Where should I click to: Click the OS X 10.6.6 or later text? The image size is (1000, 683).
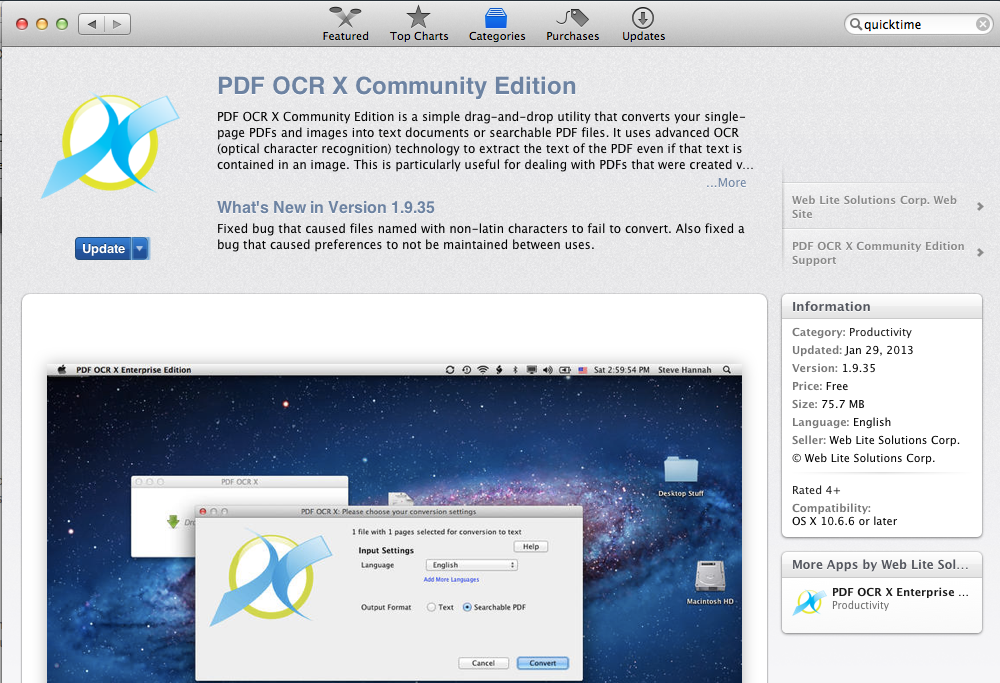tap(844, 521)
